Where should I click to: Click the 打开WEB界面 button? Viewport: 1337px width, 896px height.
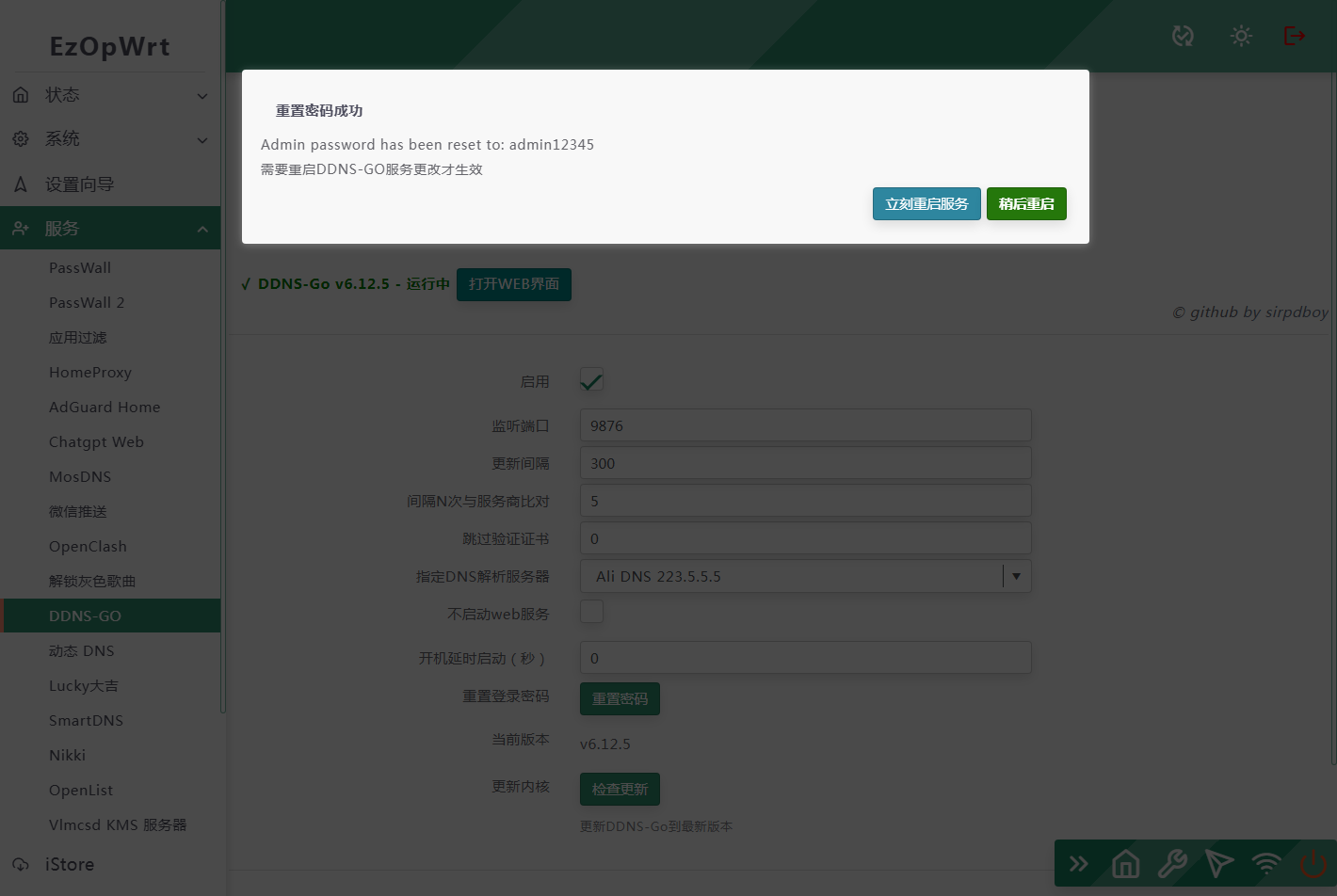click(514, 284)
